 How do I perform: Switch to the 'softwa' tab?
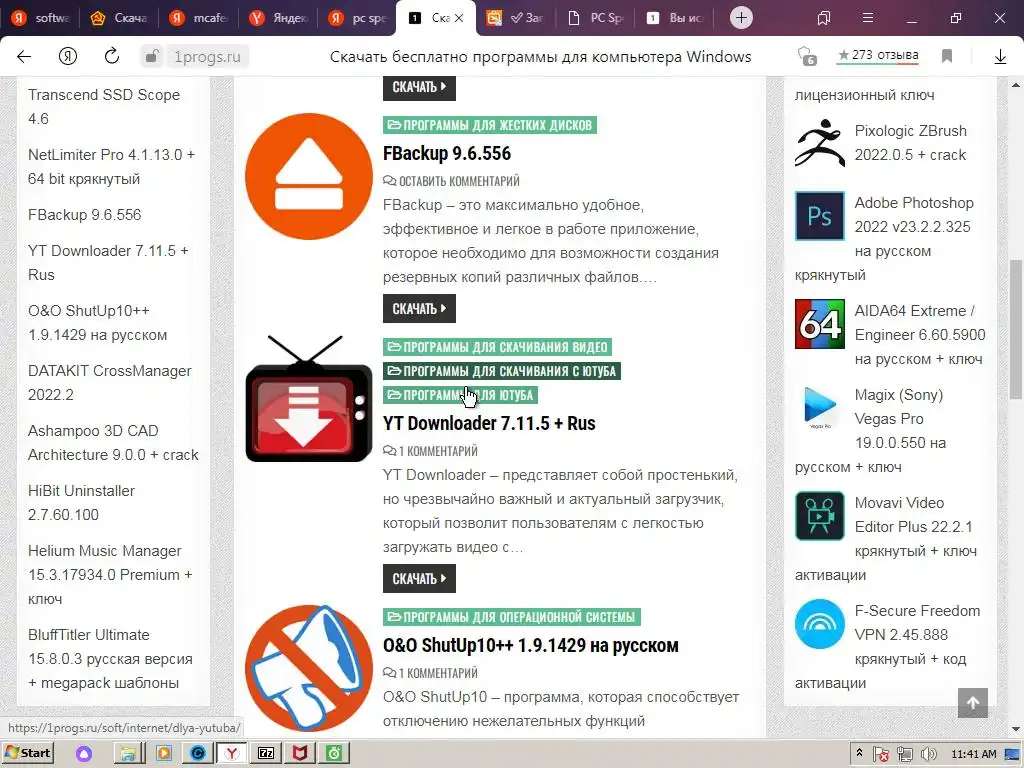click(40, 18)
